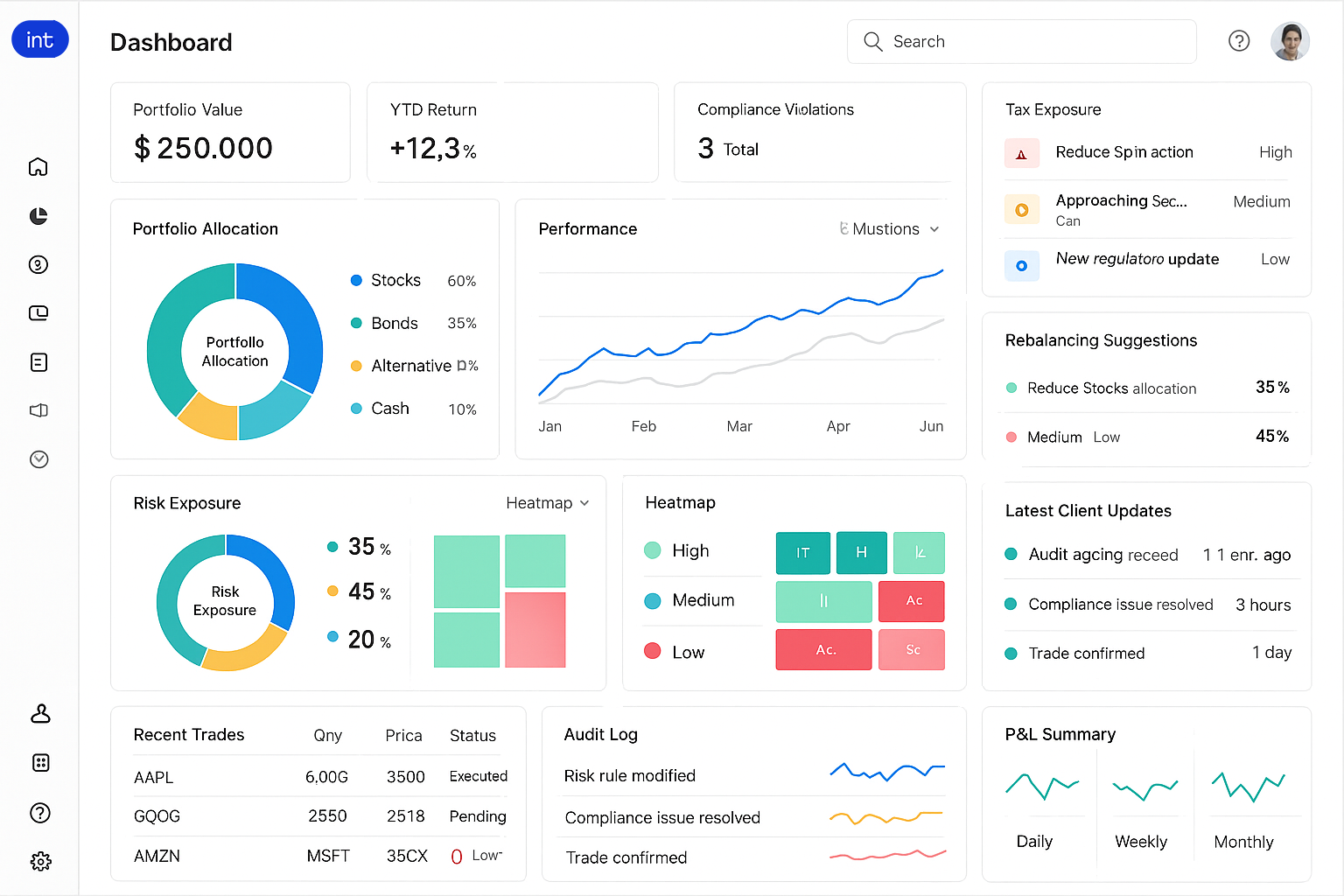1344x896 pixels.
Task: Click the home icon in sidebar
Action: coord(38,167)
